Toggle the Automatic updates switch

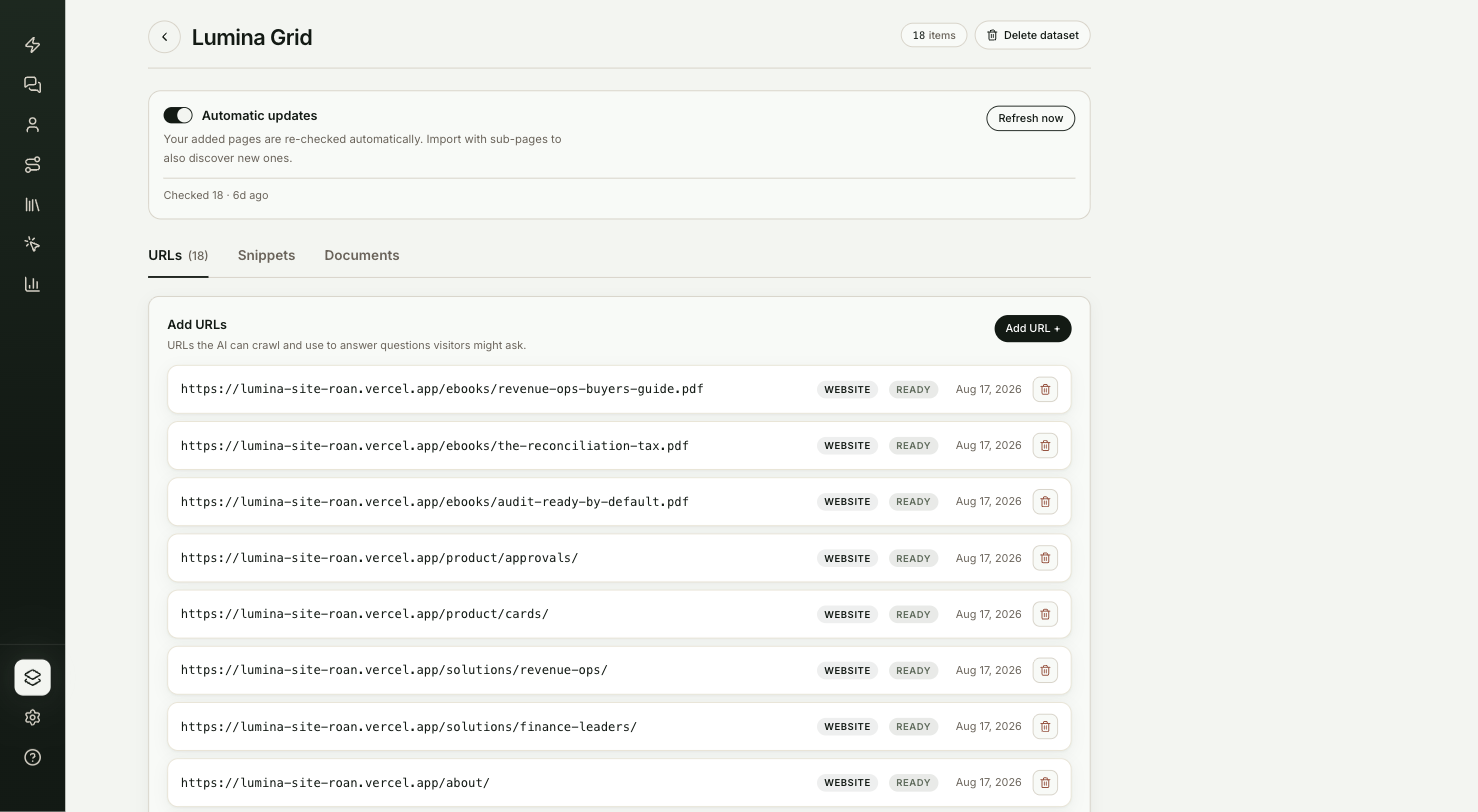tap(178, 115)
